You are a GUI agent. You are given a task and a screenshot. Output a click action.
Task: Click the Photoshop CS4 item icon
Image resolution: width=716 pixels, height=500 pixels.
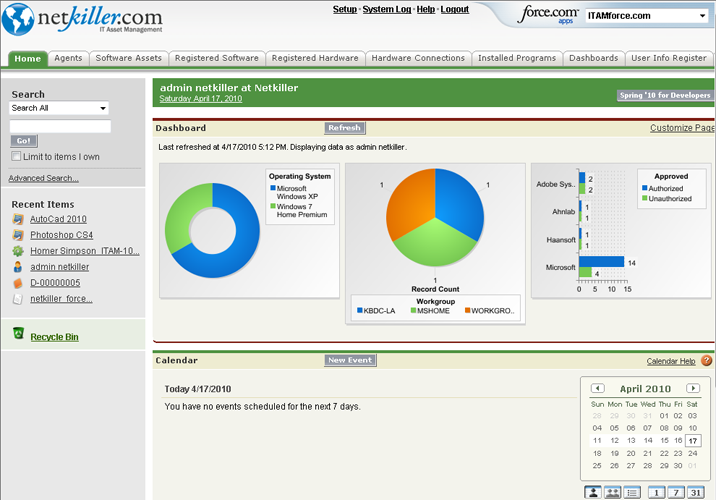18,235
